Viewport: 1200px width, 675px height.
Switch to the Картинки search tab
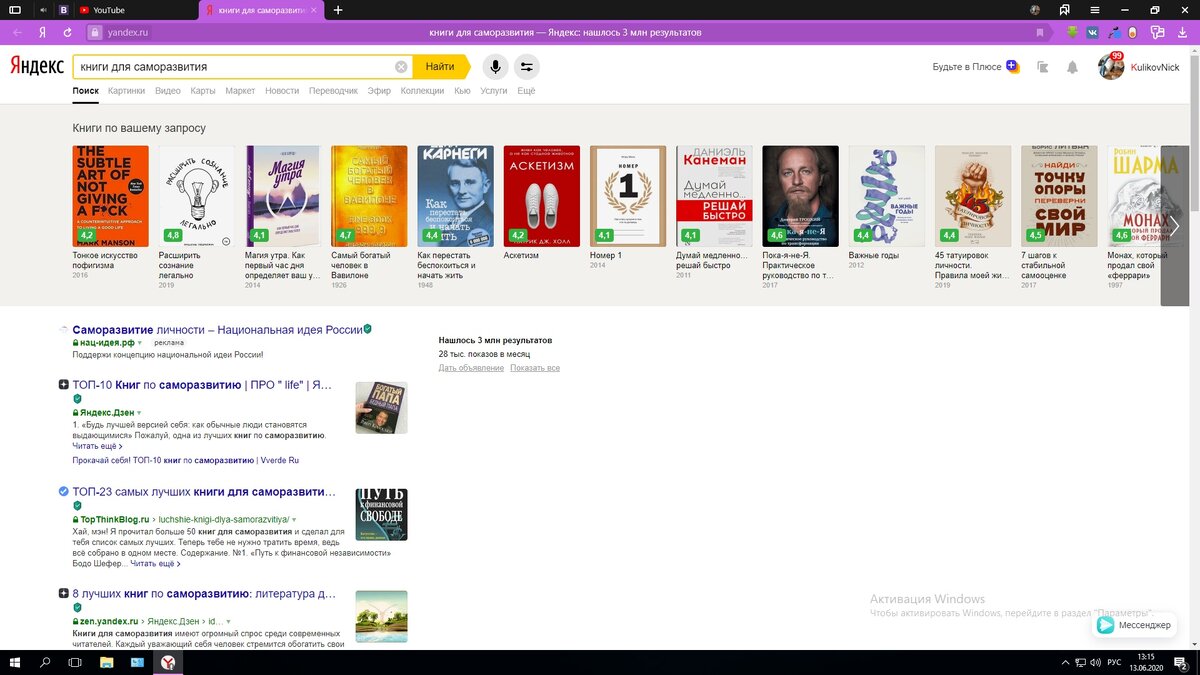[x=127, y=91]
